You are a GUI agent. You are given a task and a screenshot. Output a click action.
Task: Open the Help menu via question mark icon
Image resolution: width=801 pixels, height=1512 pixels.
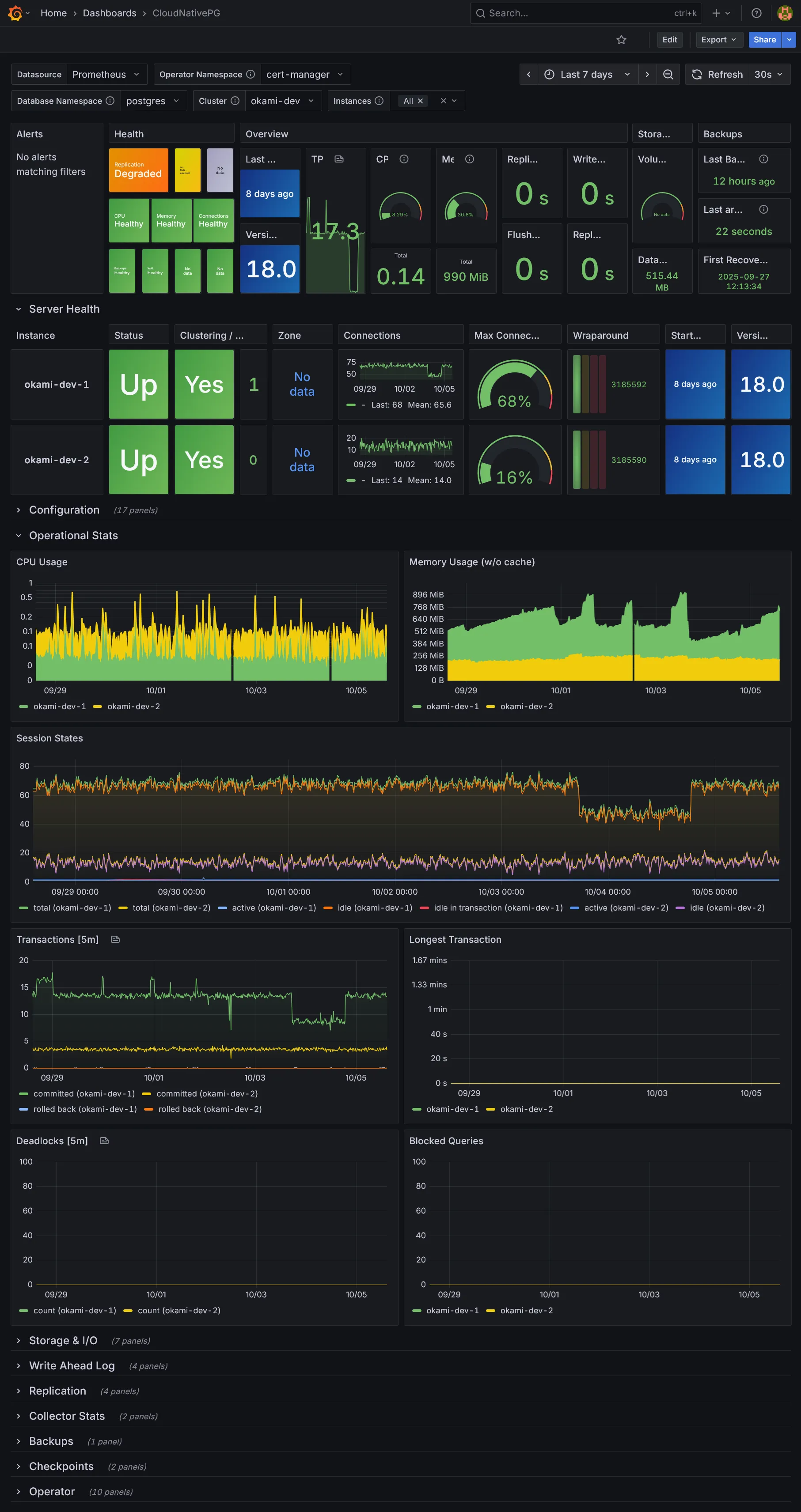756,13
